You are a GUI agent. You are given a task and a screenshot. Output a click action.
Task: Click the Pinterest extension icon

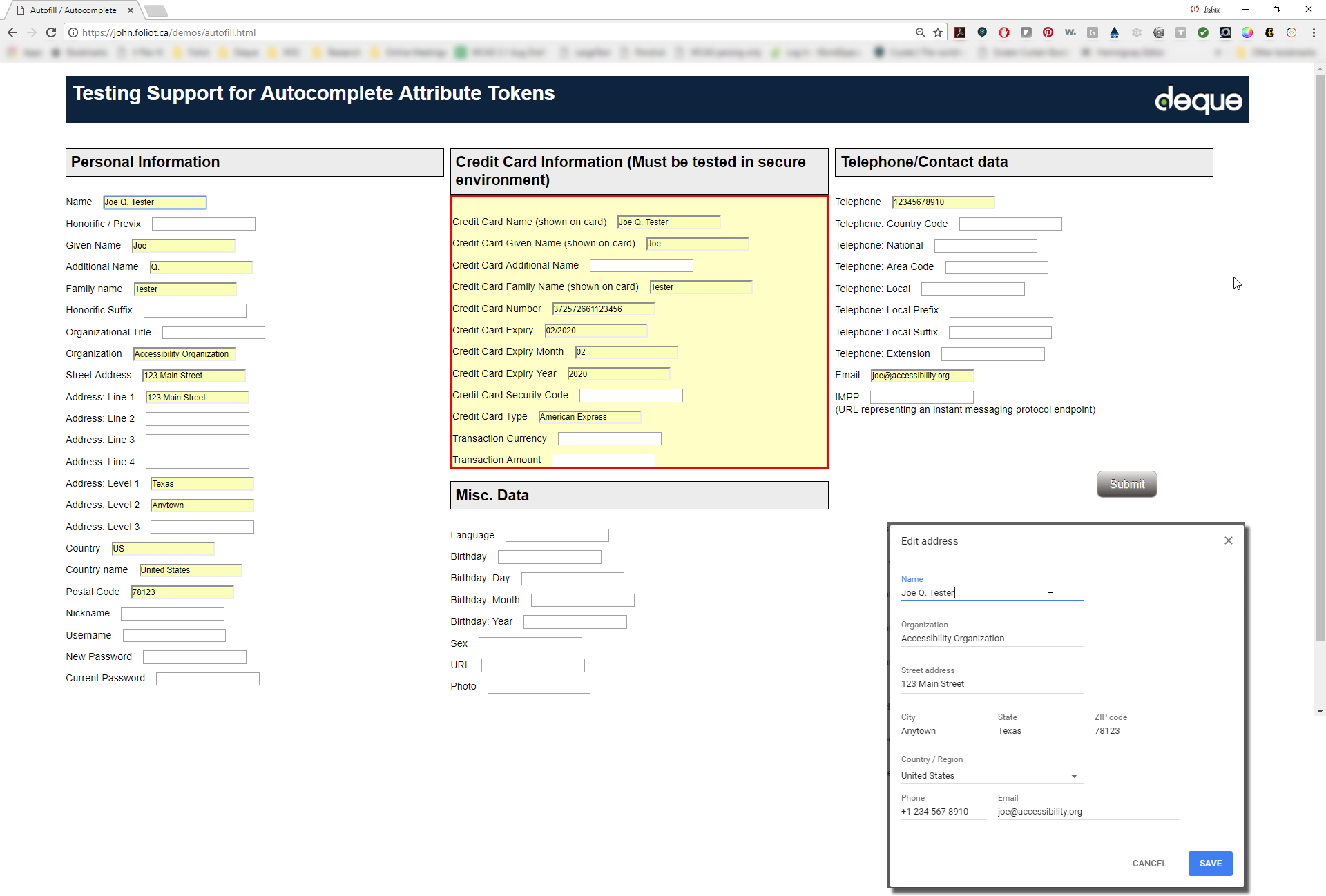pyautogui.click(x=1048, y=32)
